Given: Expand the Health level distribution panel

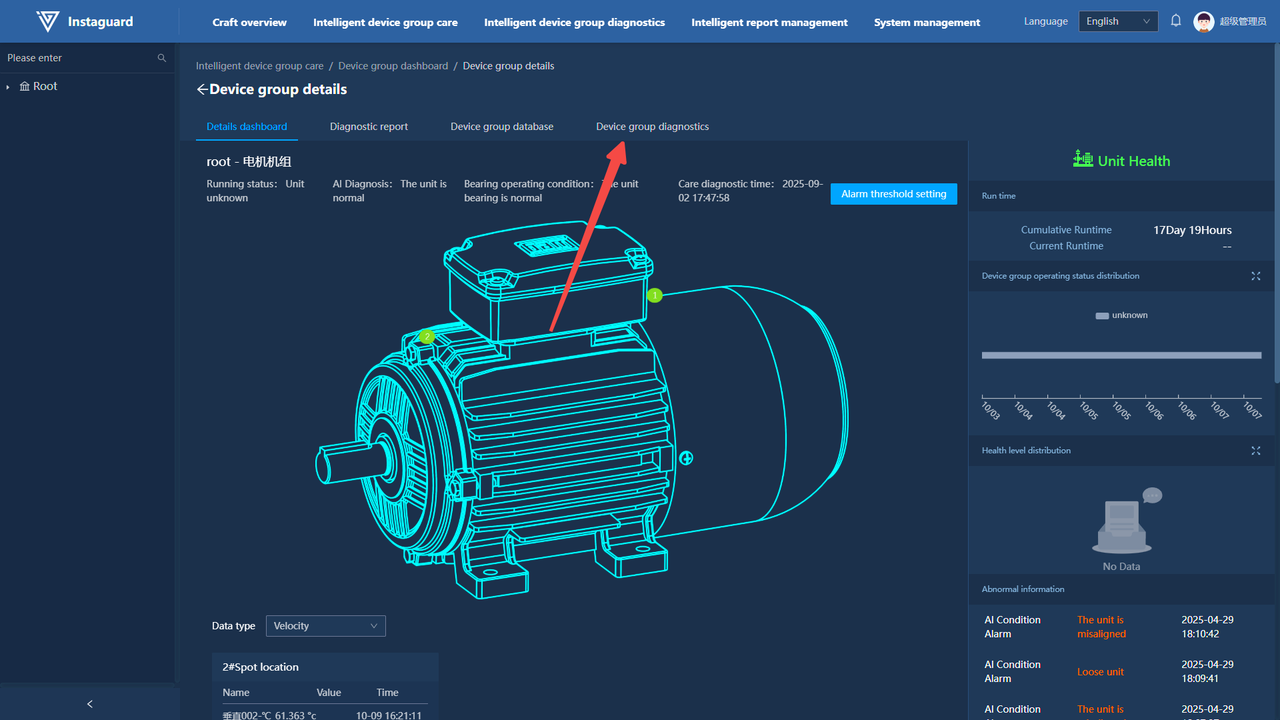Looking at the screenshot, I should point(1256,451).
